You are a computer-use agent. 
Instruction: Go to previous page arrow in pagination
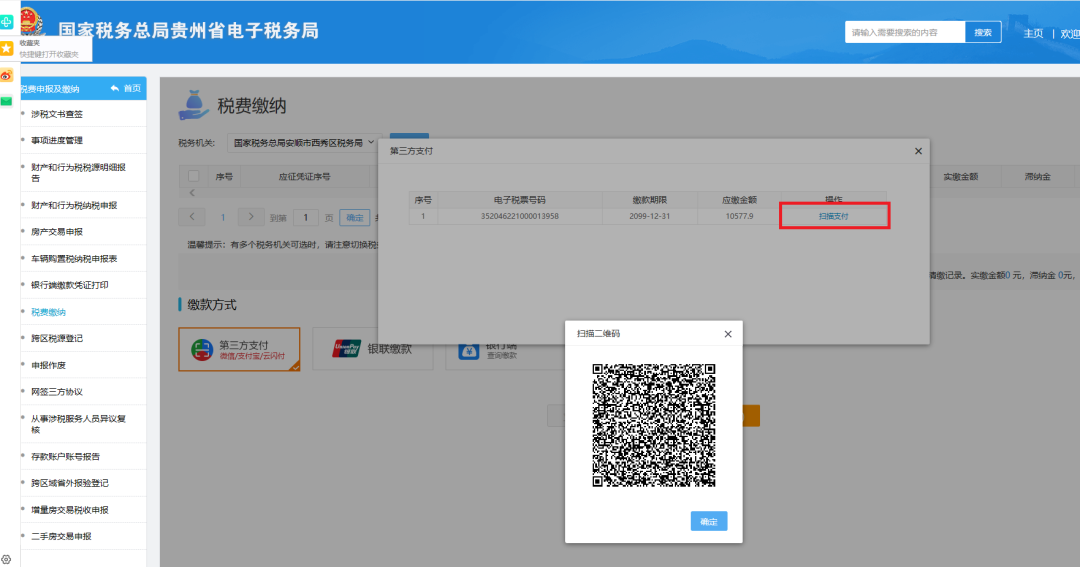click(192, 217)
